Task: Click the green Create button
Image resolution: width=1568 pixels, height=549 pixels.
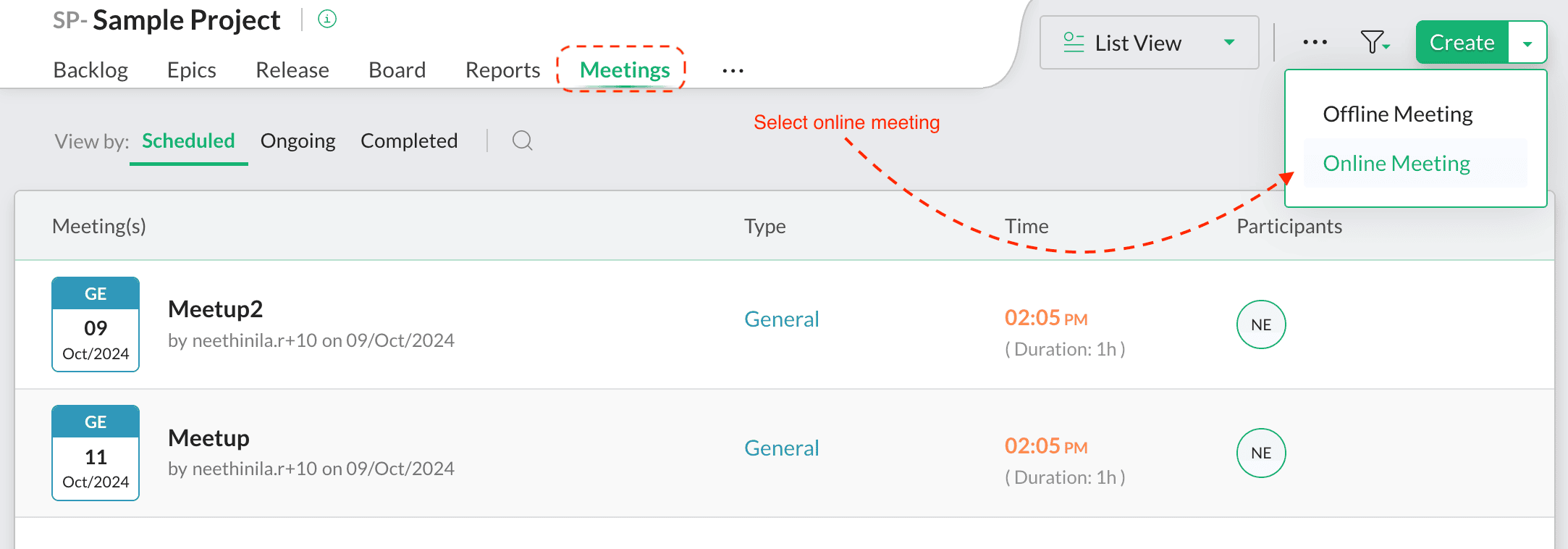Action: [1462, 43]
